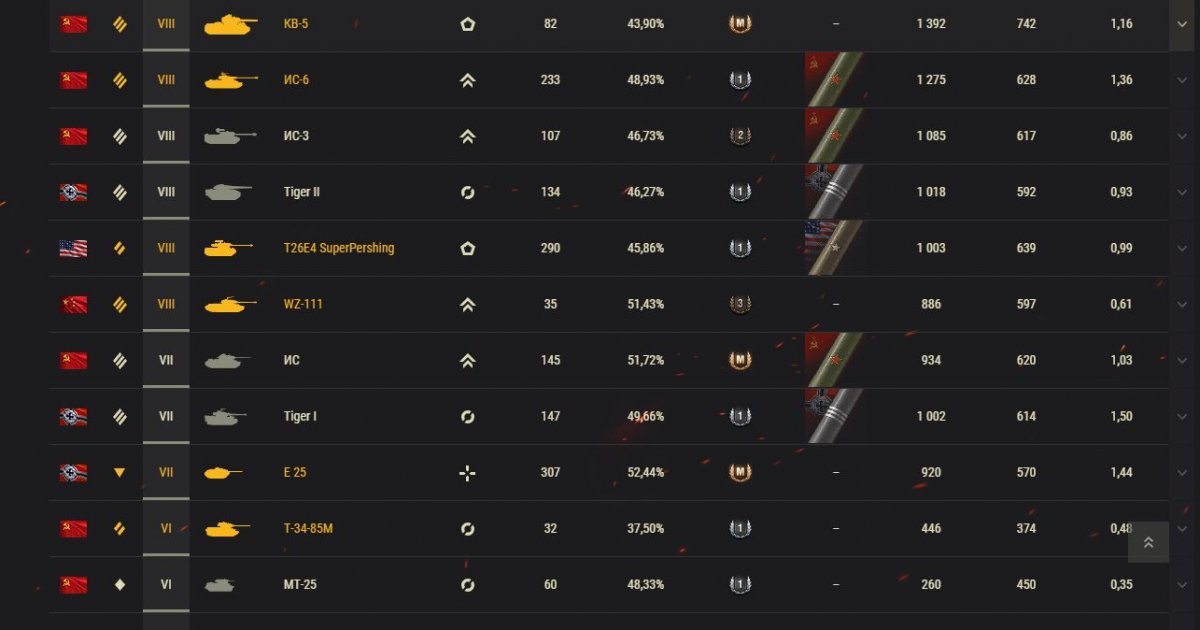Image resolution: width=1200 pixels, height=630 pixels.
Task: Expand the MT-25 row chevron
Action: [1182, 584]
